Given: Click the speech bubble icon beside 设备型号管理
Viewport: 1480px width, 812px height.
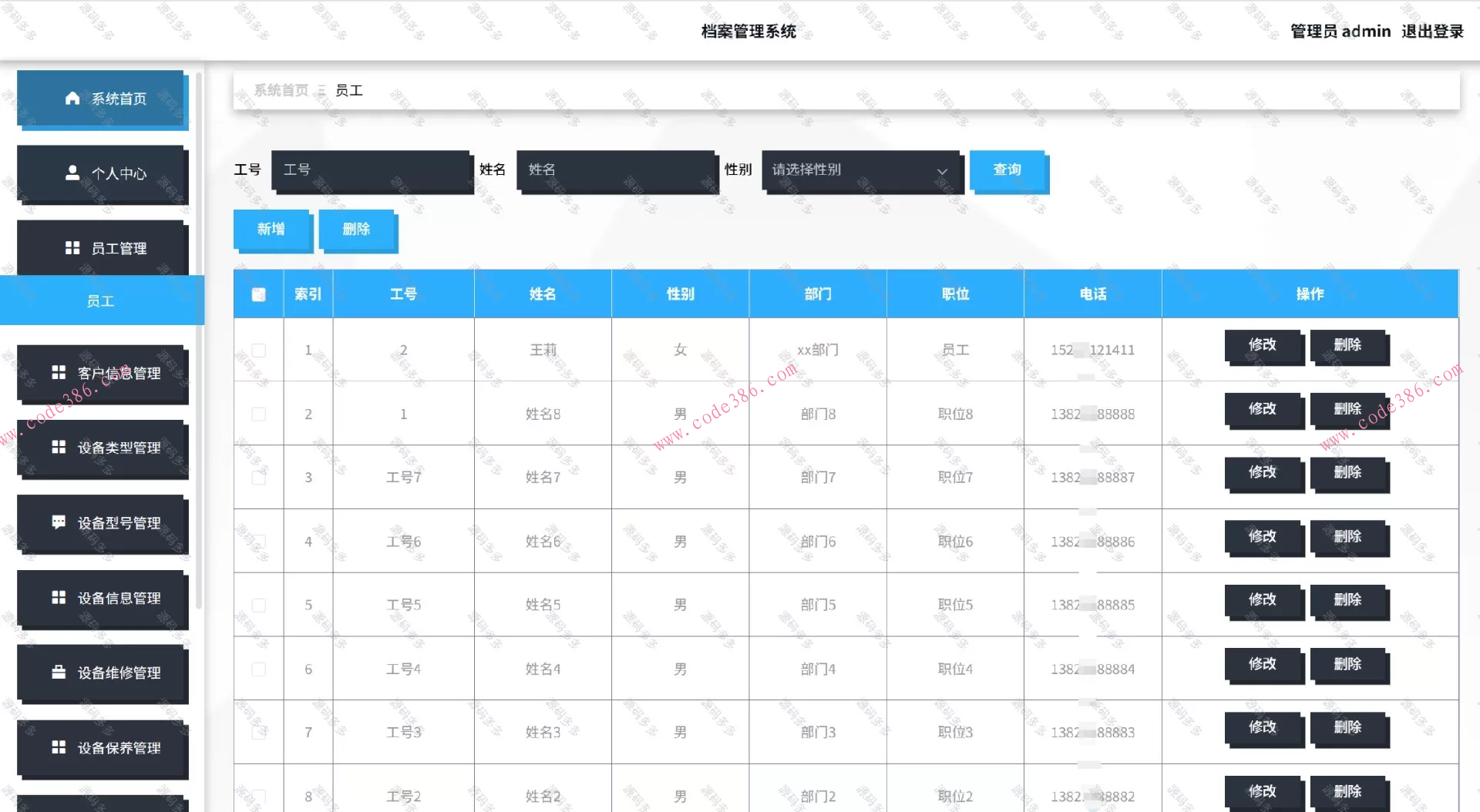Looking at the screenshot, I should (59, 522).
